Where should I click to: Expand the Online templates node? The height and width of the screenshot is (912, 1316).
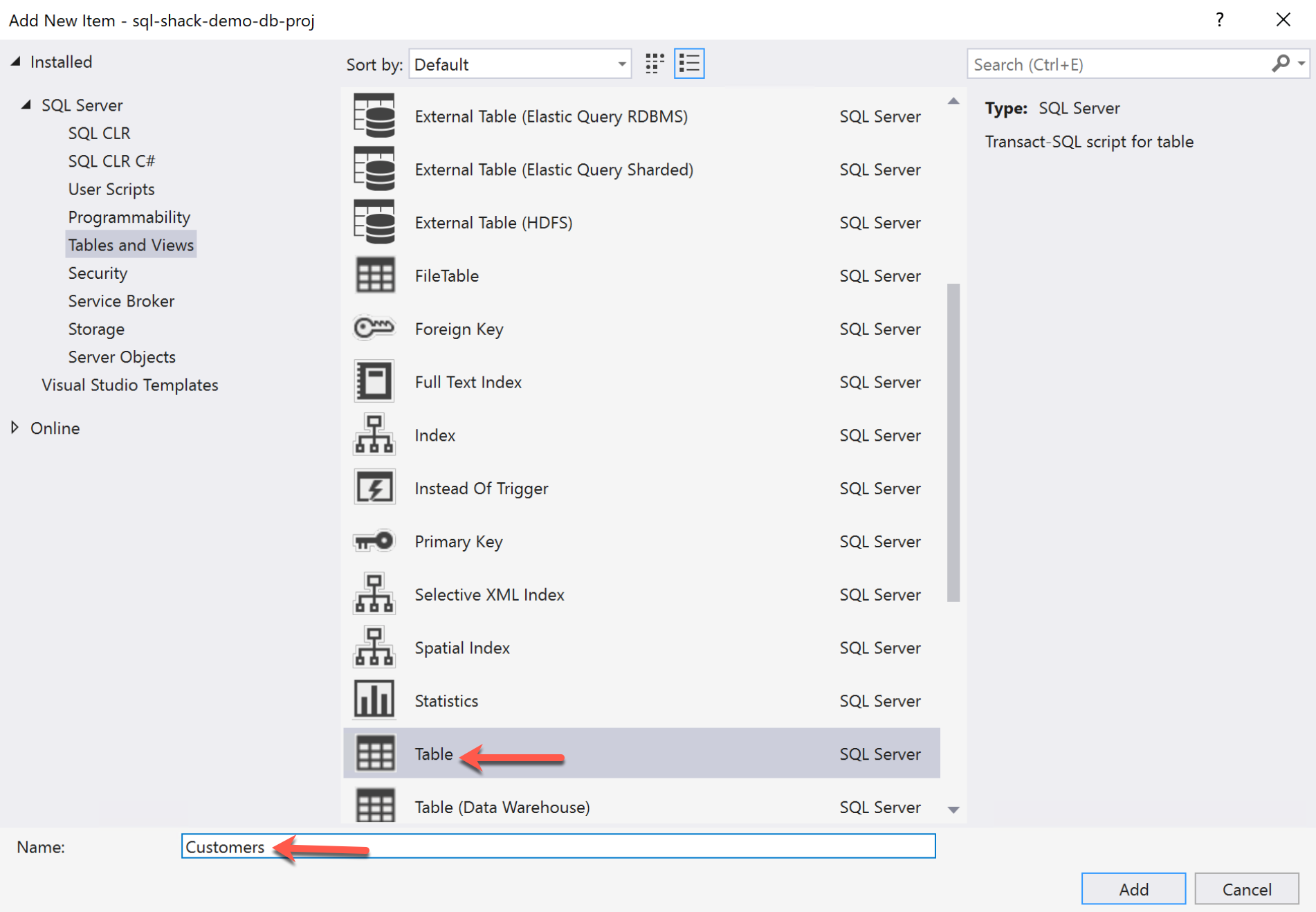[15, 428]
